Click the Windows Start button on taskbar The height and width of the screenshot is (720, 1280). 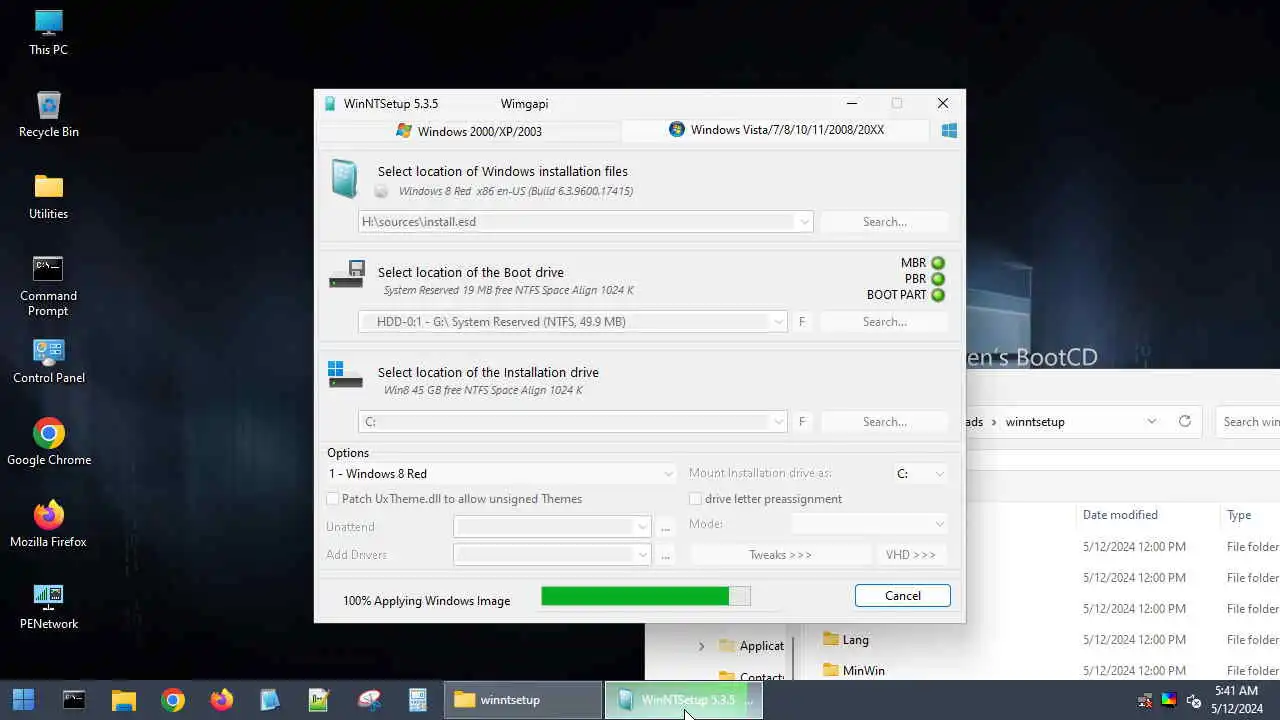tap(23, 700)
